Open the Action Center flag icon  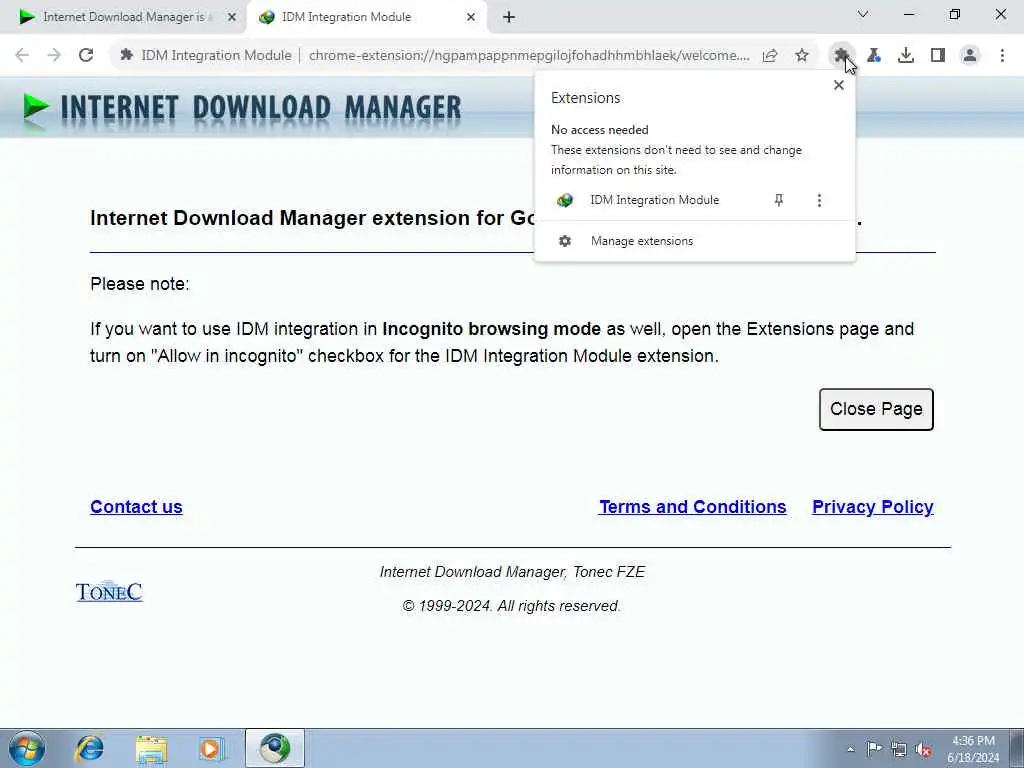874,749
